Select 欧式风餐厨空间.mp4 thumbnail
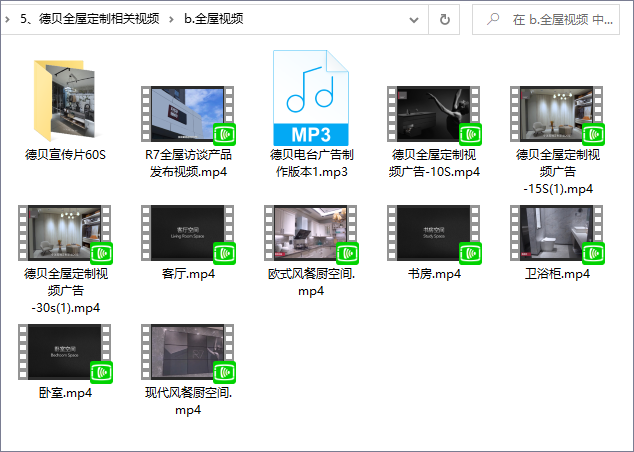The width and height of the screenshot is (634, 452). (x=311, y=233)
